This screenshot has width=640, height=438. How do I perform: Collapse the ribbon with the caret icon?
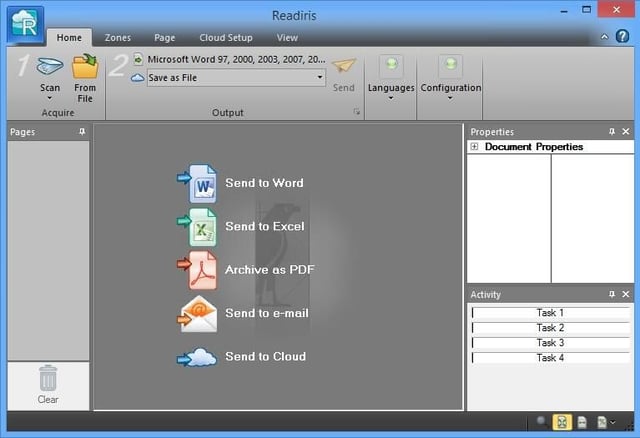point(604,37)
